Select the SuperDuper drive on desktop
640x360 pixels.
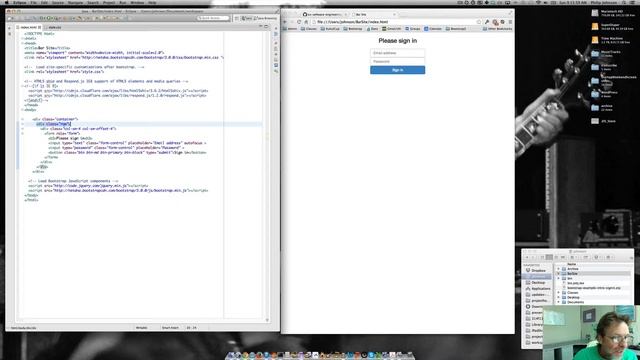[x=595, y=27]
